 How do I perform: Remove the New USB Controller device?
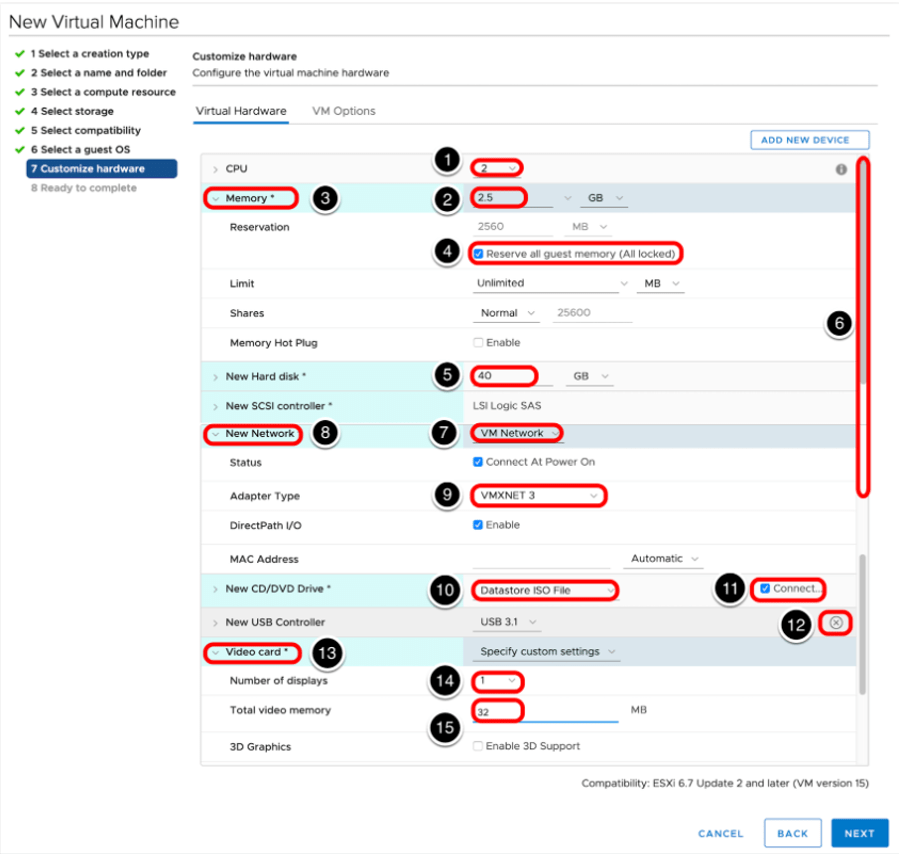click(836, 622)
